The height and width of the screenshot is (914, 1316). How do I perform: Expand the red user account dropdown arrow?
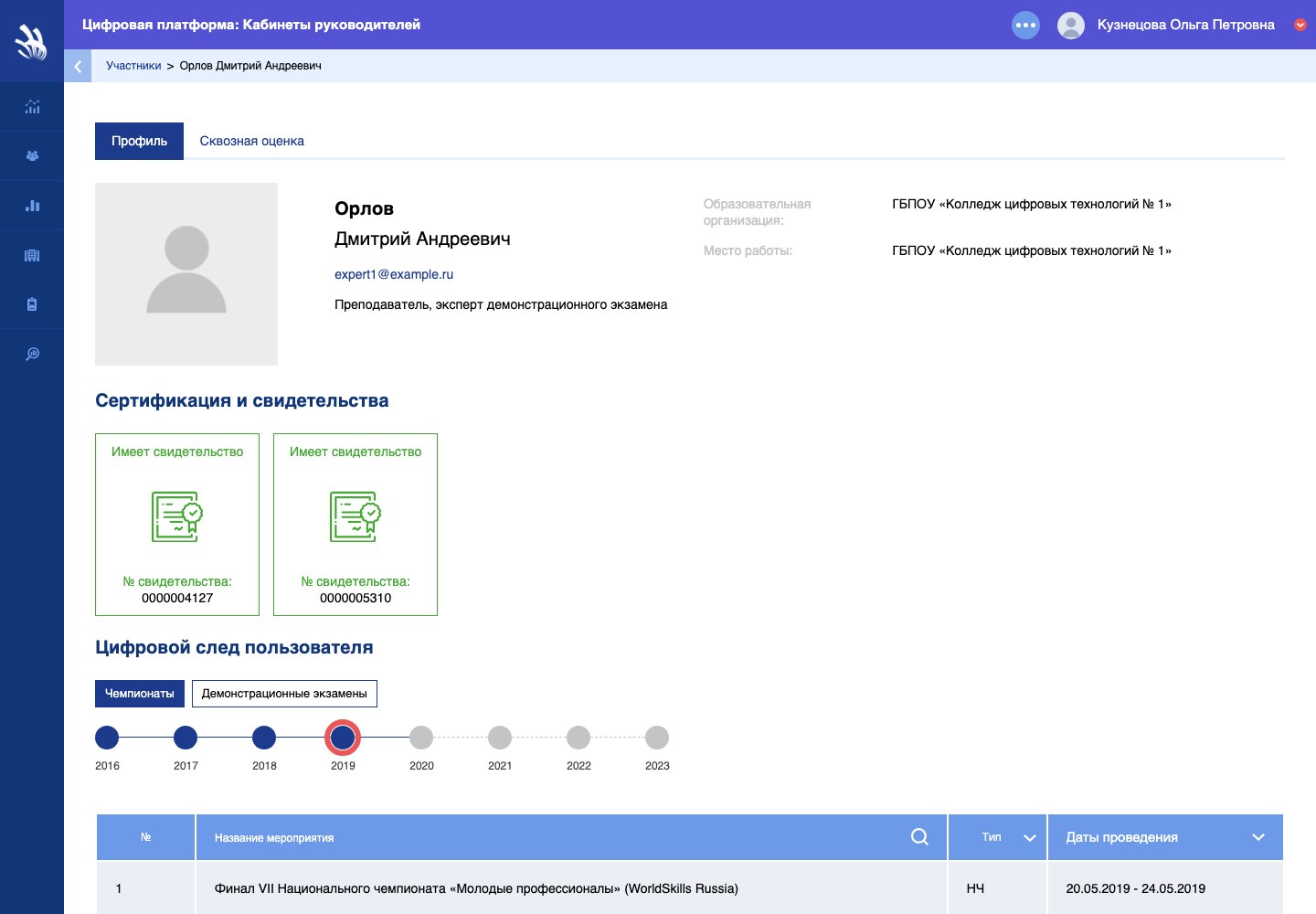click(x=1300, y=25)
